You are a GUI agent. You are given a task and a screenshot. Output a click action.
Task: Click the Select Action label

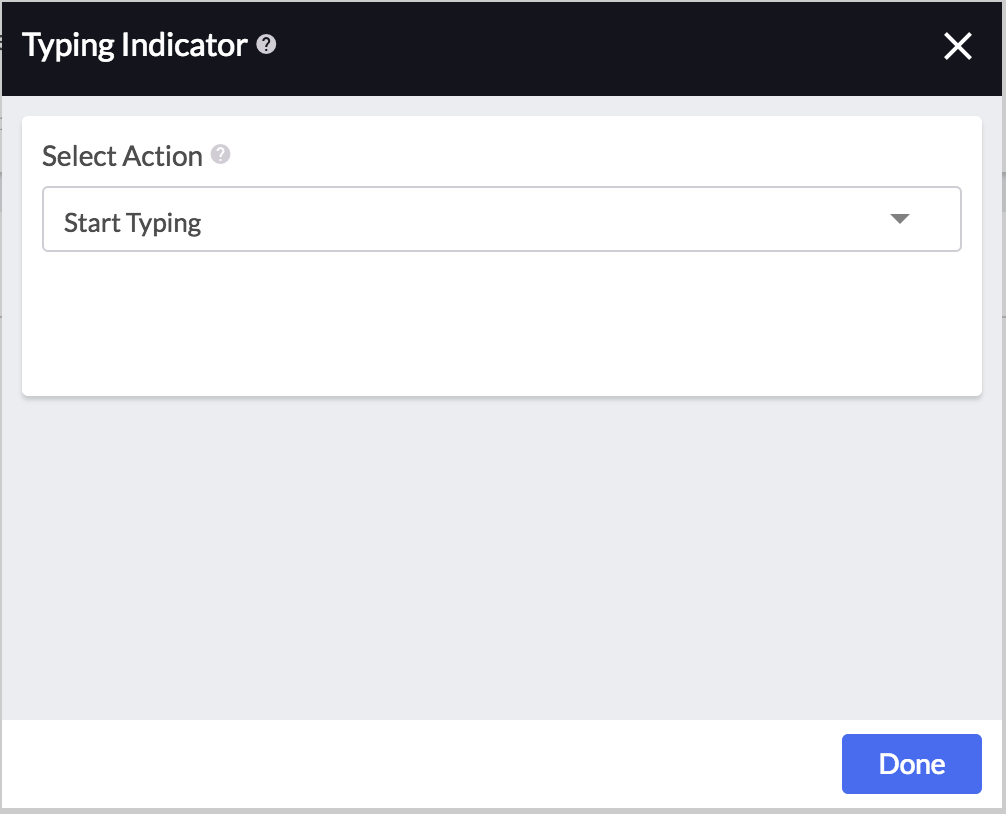coord(123,156)
